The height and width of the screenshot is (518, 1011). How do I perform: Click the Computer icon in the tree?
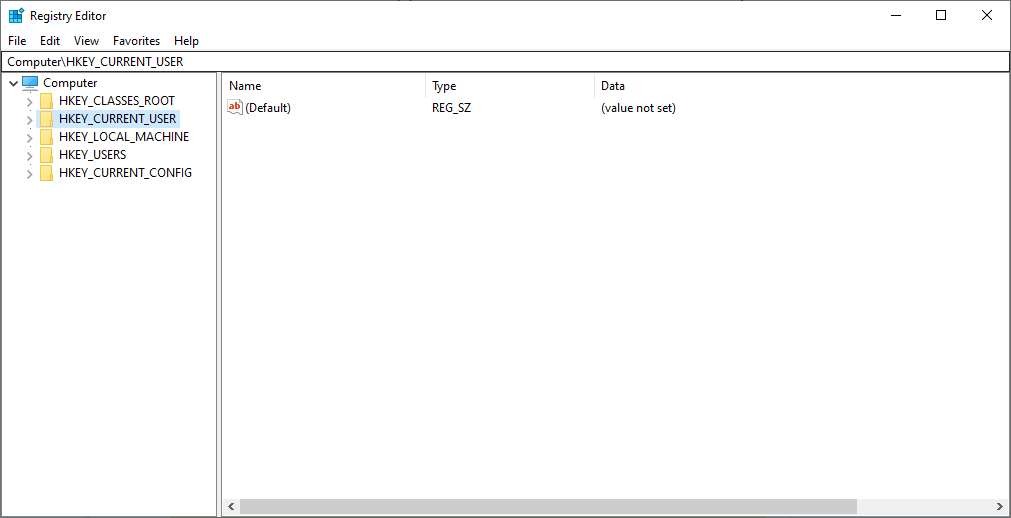(x=30, y=83)
